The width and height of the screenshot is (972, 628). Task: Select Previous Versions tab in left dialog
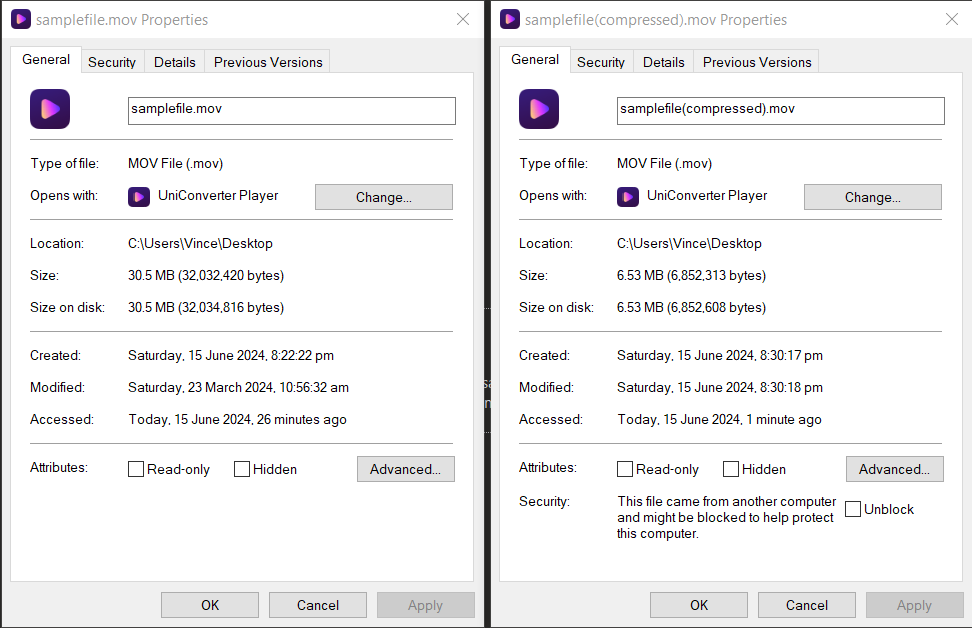pos(267,61)
